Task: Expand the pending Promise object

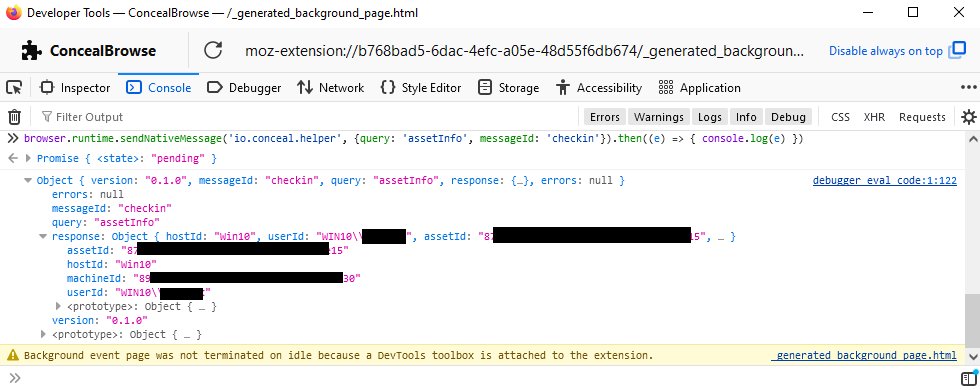Action: (x=28, y=159)
